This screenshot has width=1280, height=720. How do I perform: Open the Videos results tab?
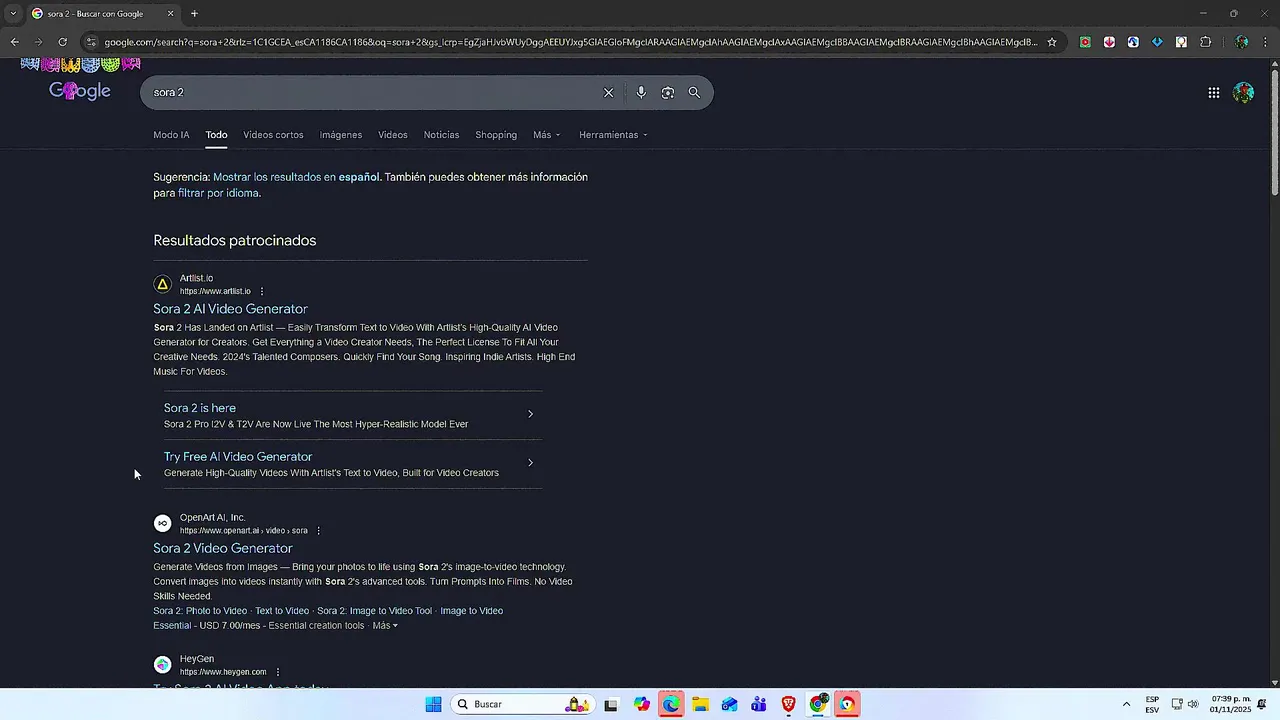pos(393,135)
